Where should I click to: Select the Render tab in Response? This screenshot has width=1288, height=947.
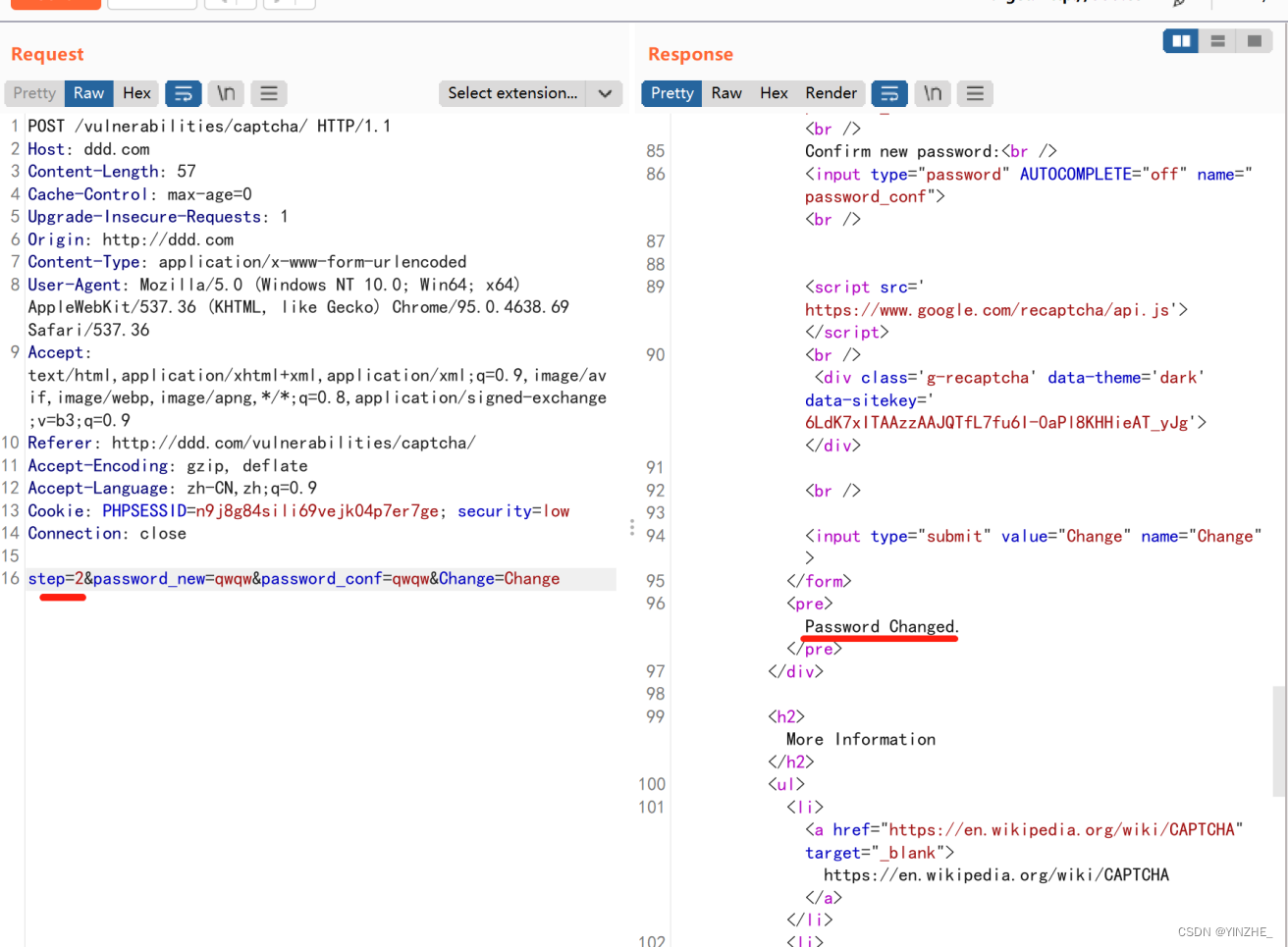click(831, 93)
